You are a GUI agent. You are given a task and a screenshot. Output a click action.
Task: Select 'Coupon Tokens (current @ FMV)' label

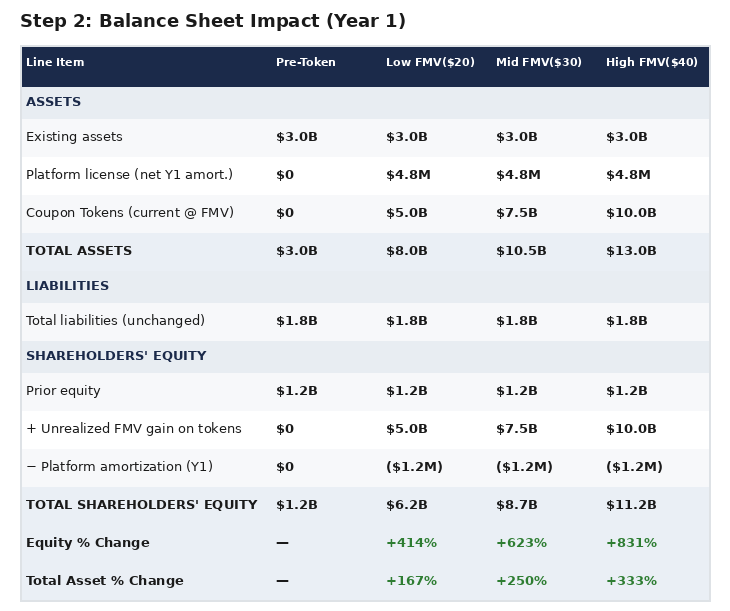129,213
